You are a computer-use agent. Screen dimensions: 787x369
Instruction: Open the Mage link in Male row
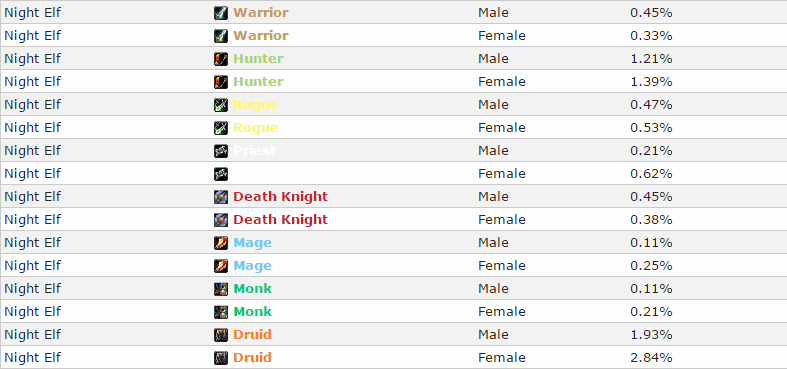(252, 242)
